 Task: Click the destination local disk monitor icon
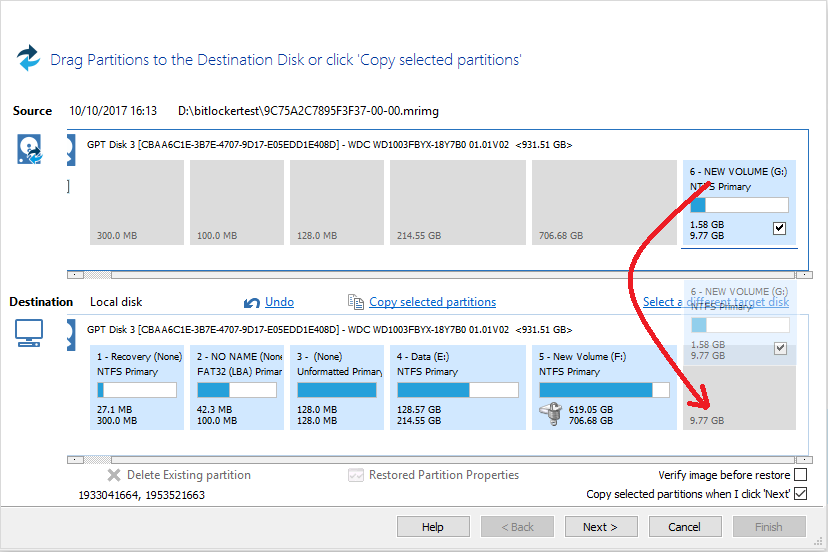[x=29, y=333]
